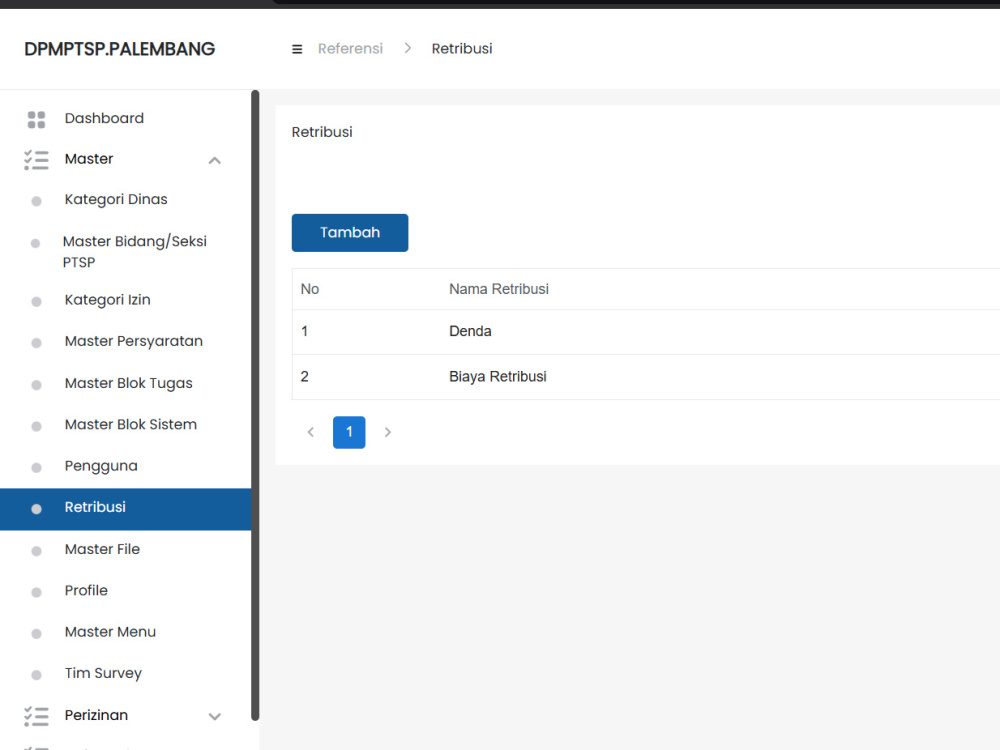Select the Biaya Retribusi table row

645,377
